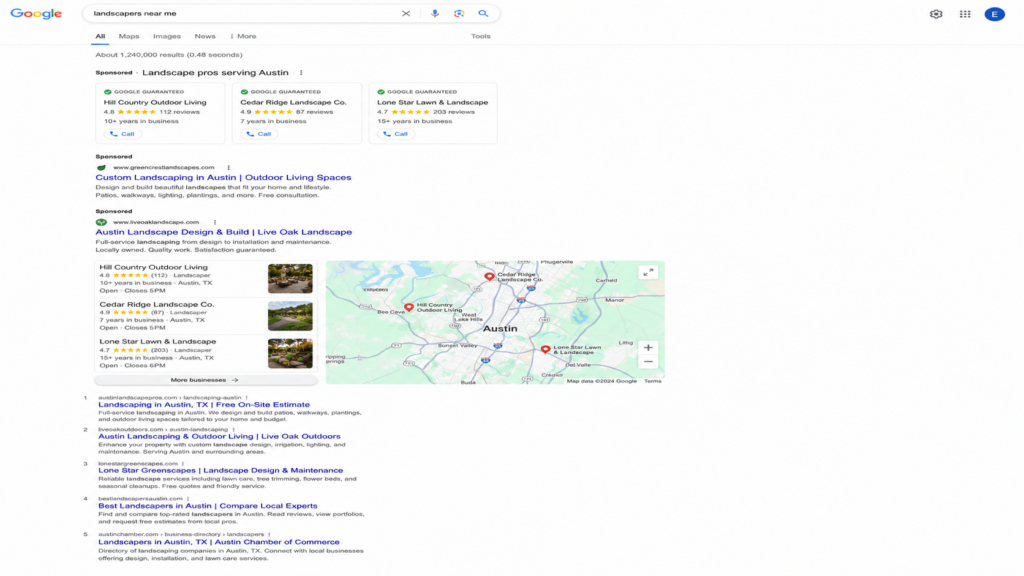Open Hill Country Outdoor Living local listing
The height and width of the screenshot is (576, 1024).
click(153, 267)
